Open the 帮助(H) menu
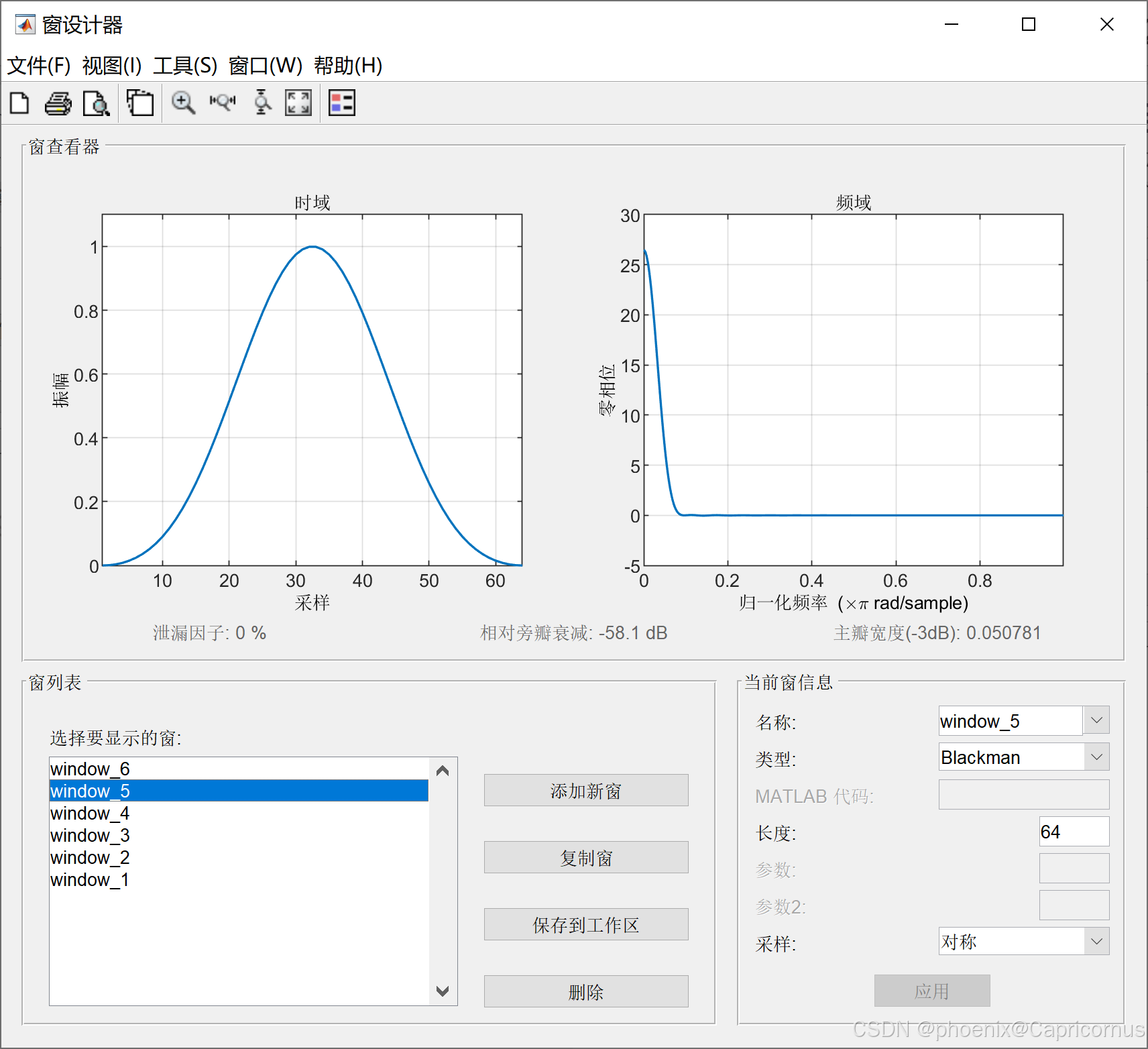This screenshot has width=1148, height=1049. tap(348, 66)
